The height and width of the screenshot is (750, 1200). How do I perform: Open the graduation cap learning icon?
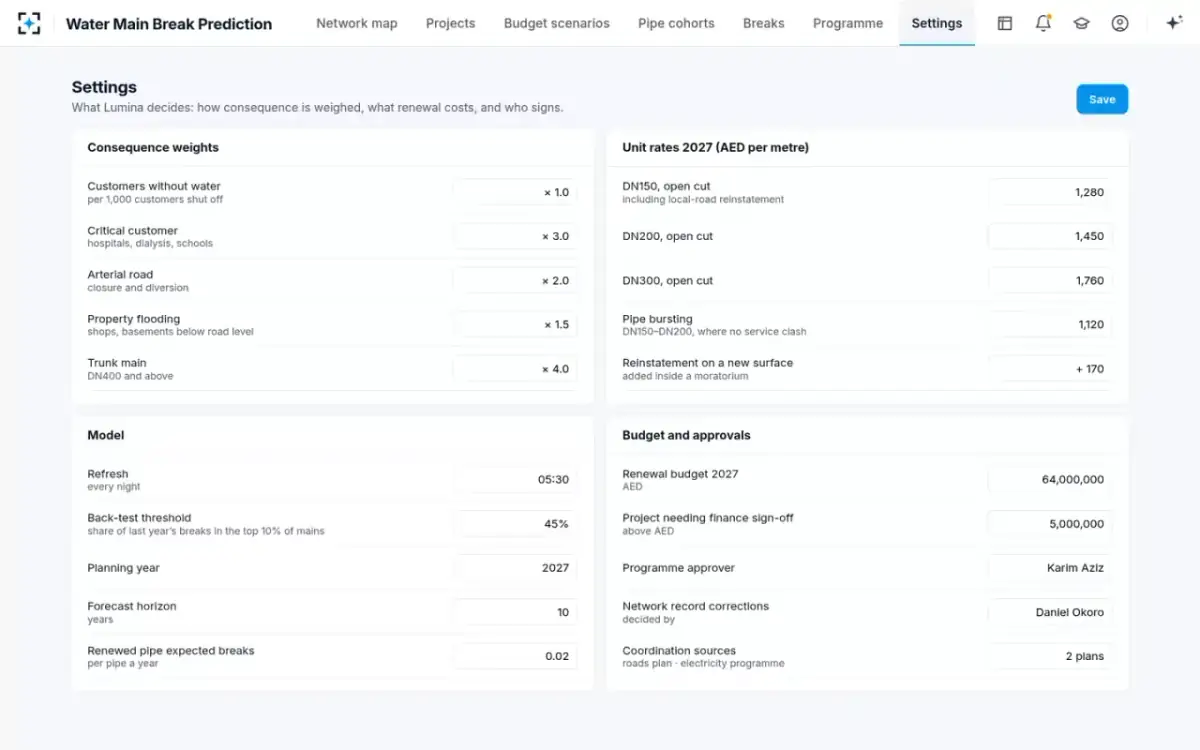[1081, 23]
